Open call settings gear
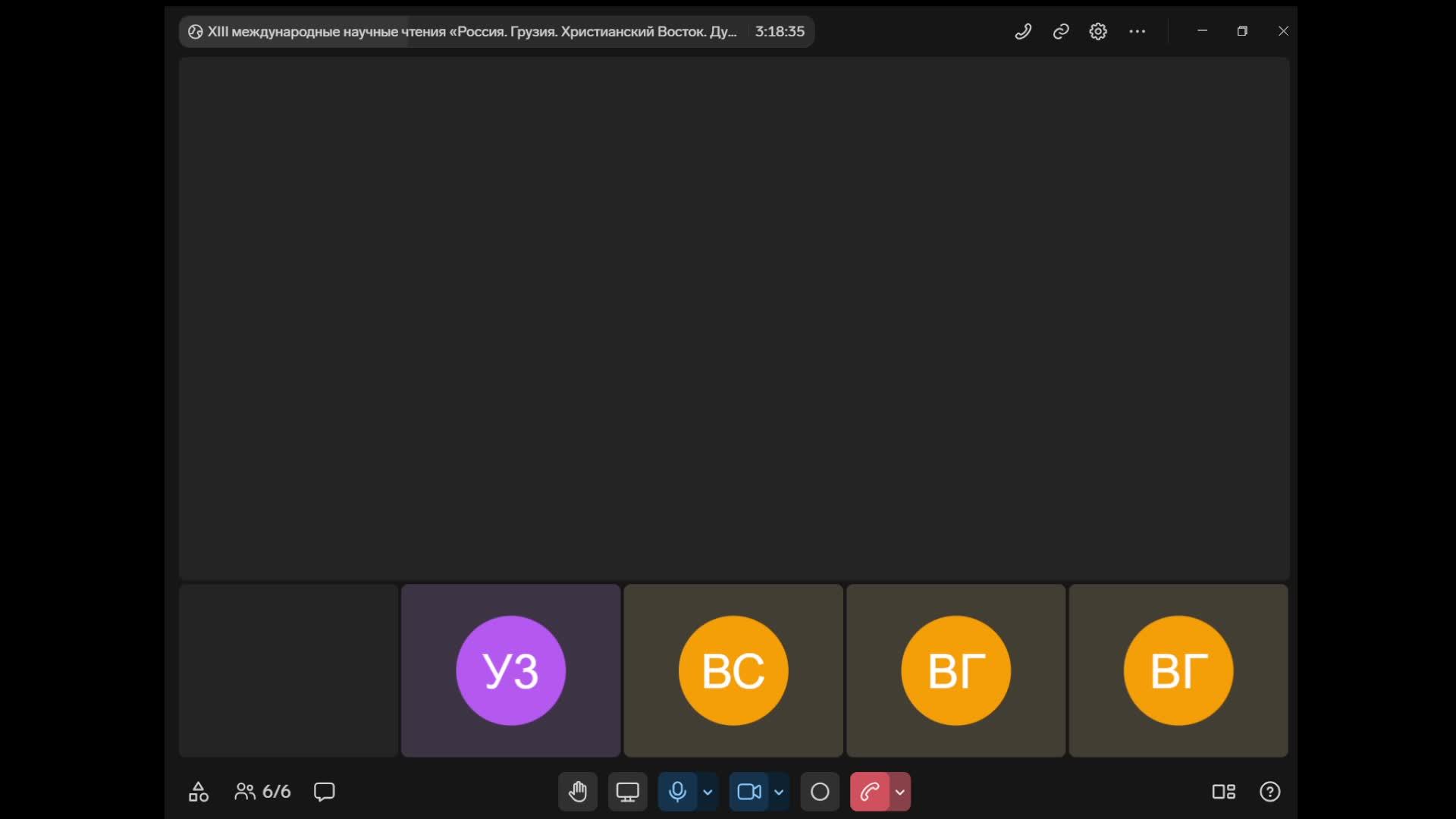Screen dimensions: 1456x819 coord(1098,31)
